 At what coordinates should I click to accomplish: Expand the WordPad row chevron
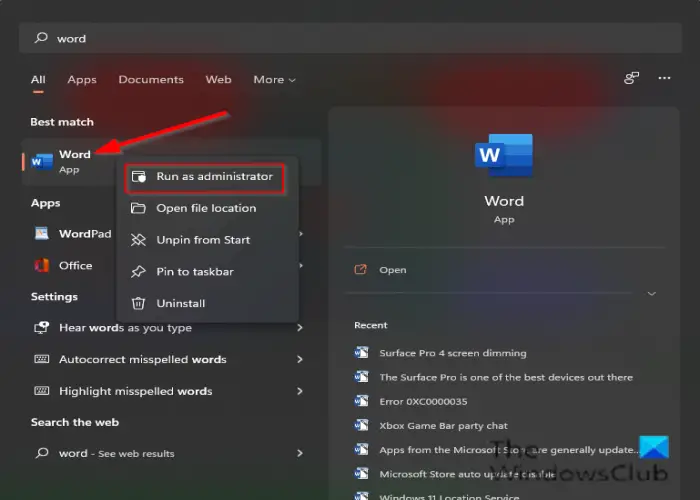click(301, 233)
